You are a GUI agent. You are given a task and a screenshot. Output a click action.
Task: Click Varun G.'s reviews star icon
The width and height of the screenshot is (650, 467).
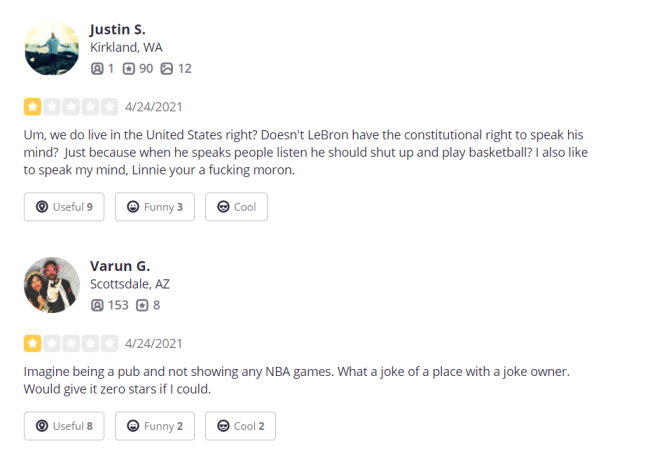tap(142, 305)
